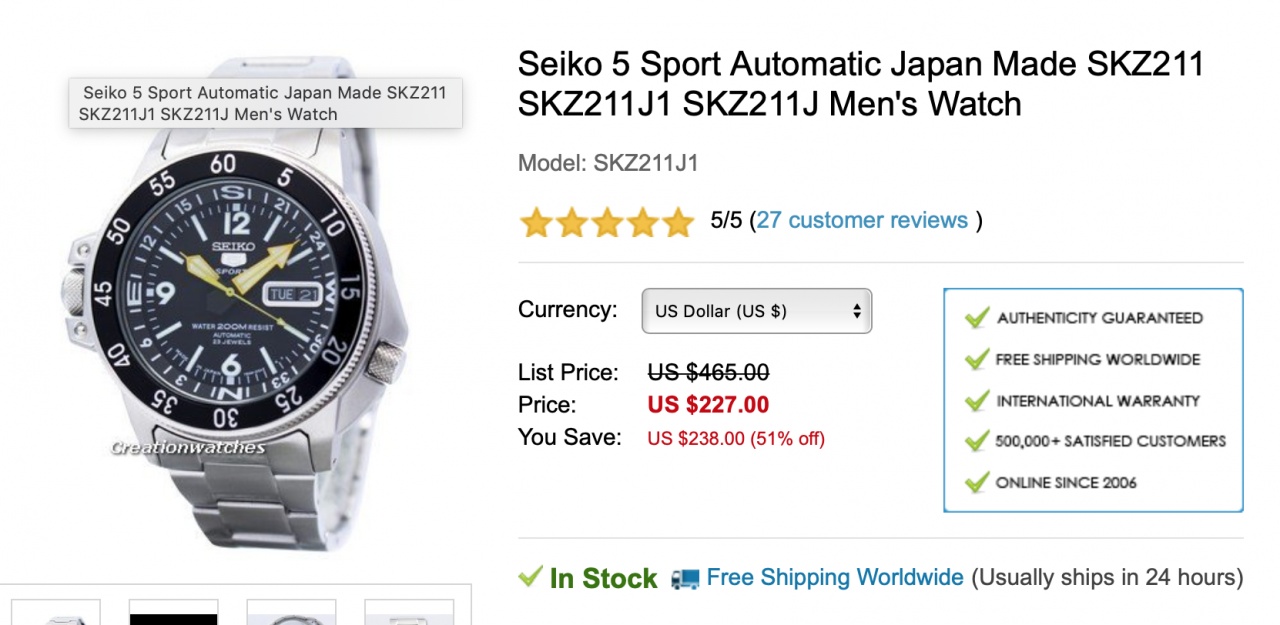Click the Seiko 5 Sport product title
Image resolution: width=1280 pixels, height=625 pixels.
pos(860,84)
